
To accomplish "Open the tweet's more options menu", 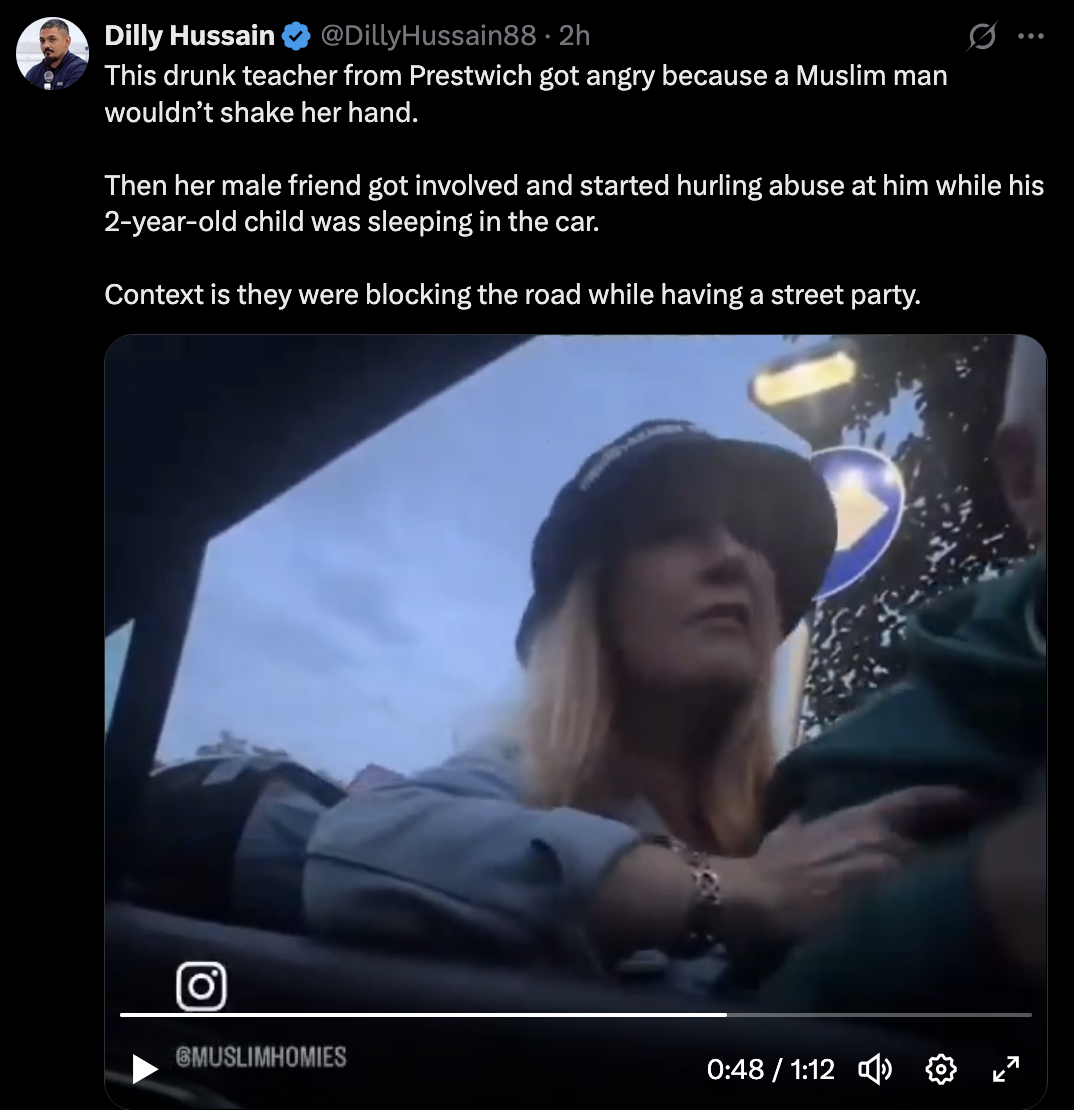I will [x=1030, y=36].
